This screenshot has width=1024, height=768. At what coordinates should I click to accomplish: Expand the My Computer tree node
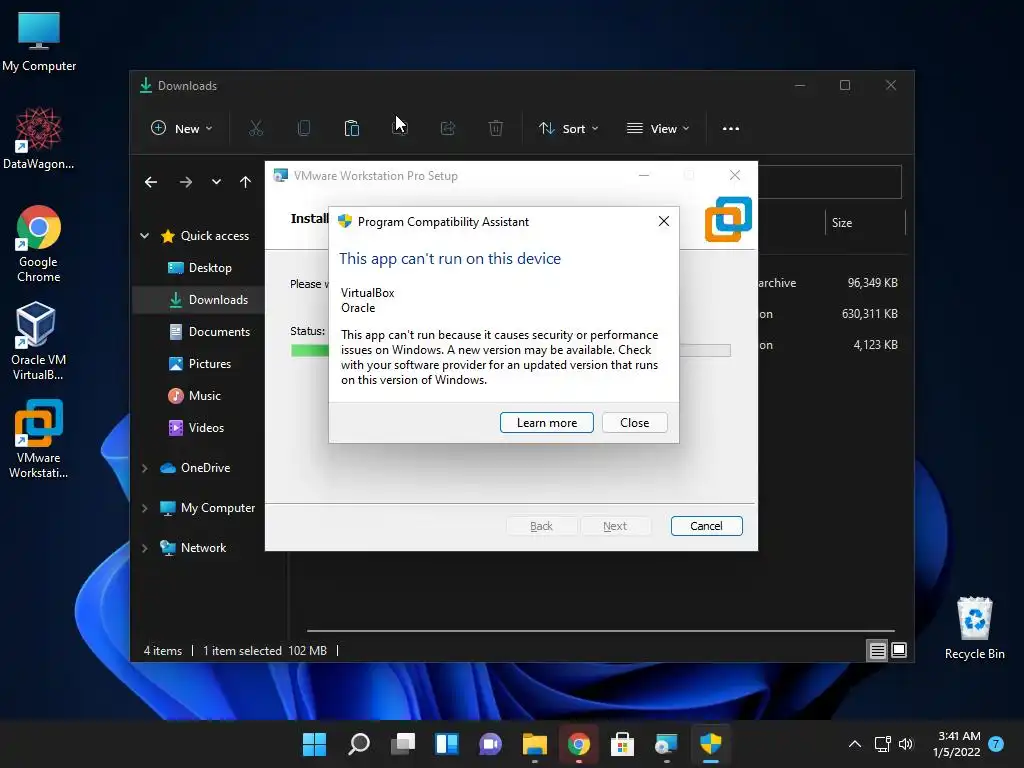(x=144, y=507)
